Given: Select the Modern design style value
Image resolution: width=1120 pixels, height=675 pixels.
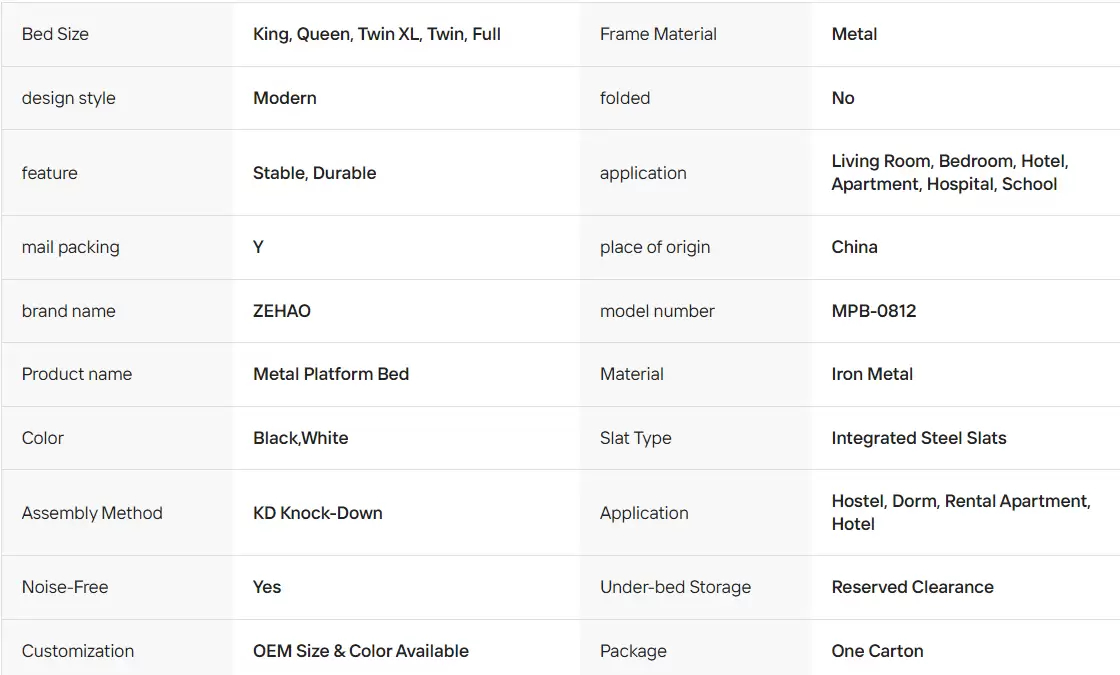Looking at the screenshot, I should point(284,98).
